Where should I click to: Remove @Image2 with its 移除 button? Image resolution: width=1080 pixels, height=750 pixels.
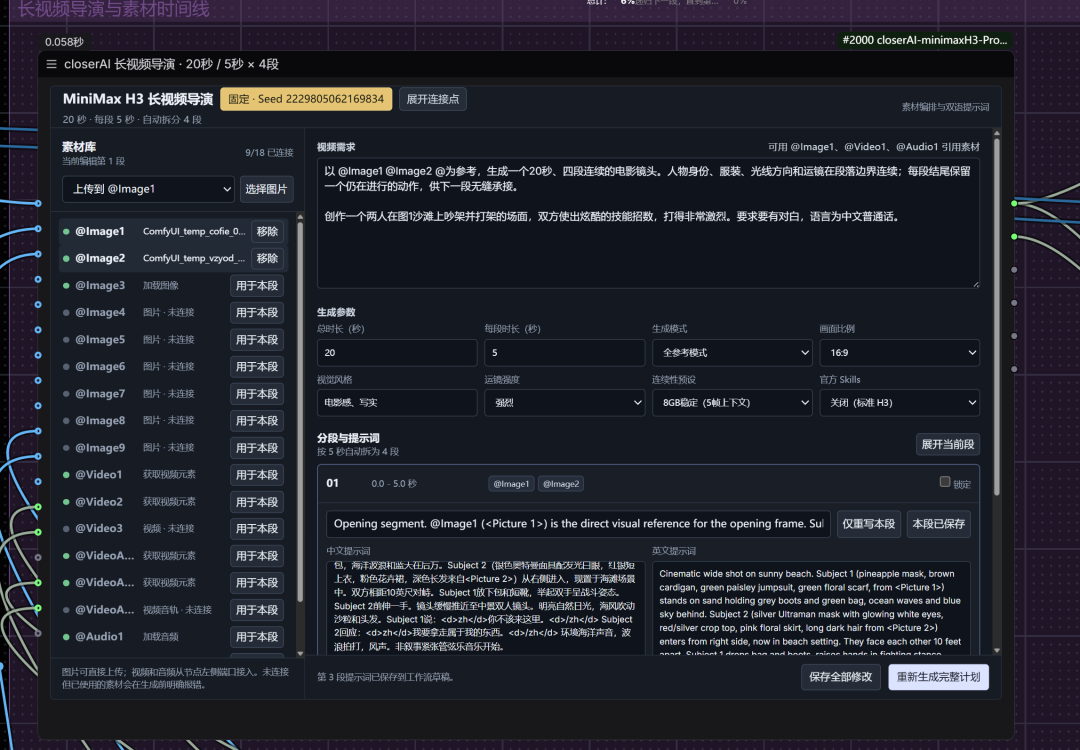[x=267, y=258]
